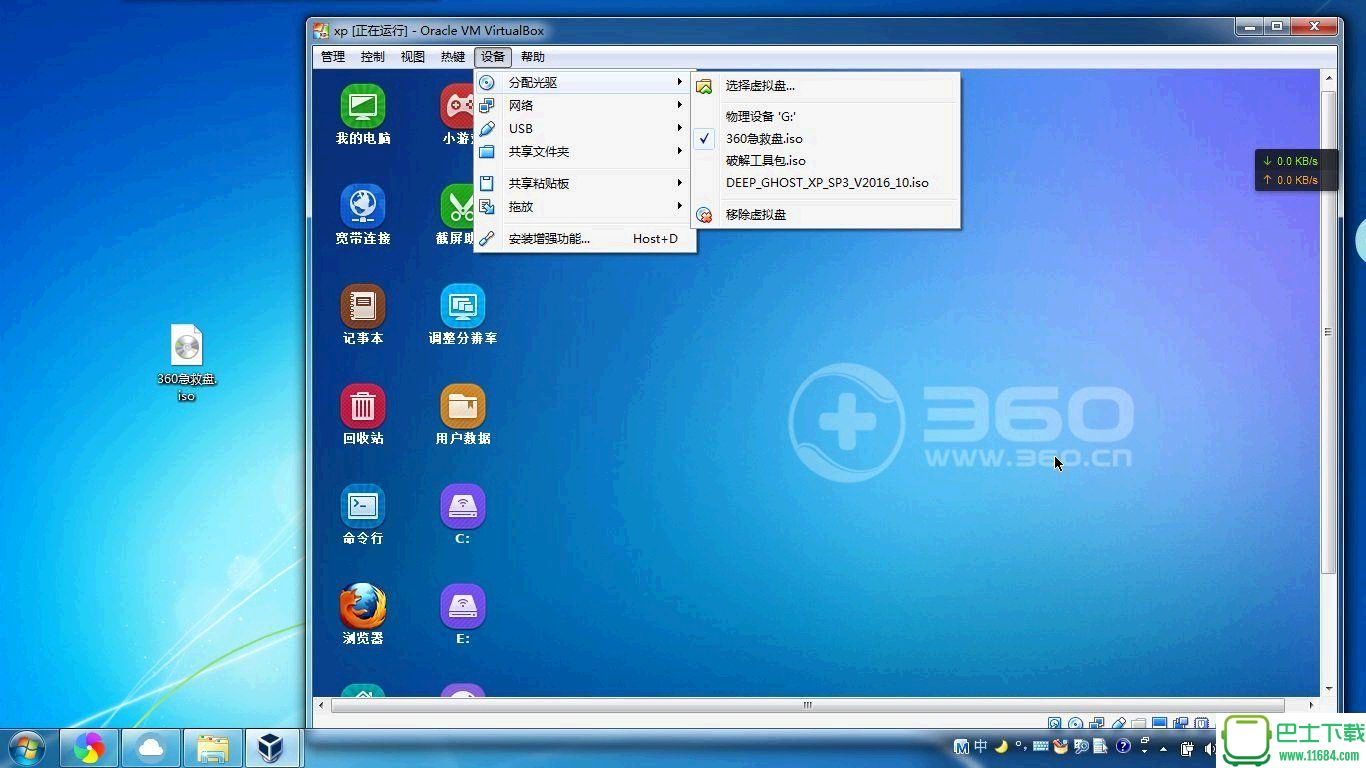Toggle the punctuation mode on the IME bar

click(1021, 746)
